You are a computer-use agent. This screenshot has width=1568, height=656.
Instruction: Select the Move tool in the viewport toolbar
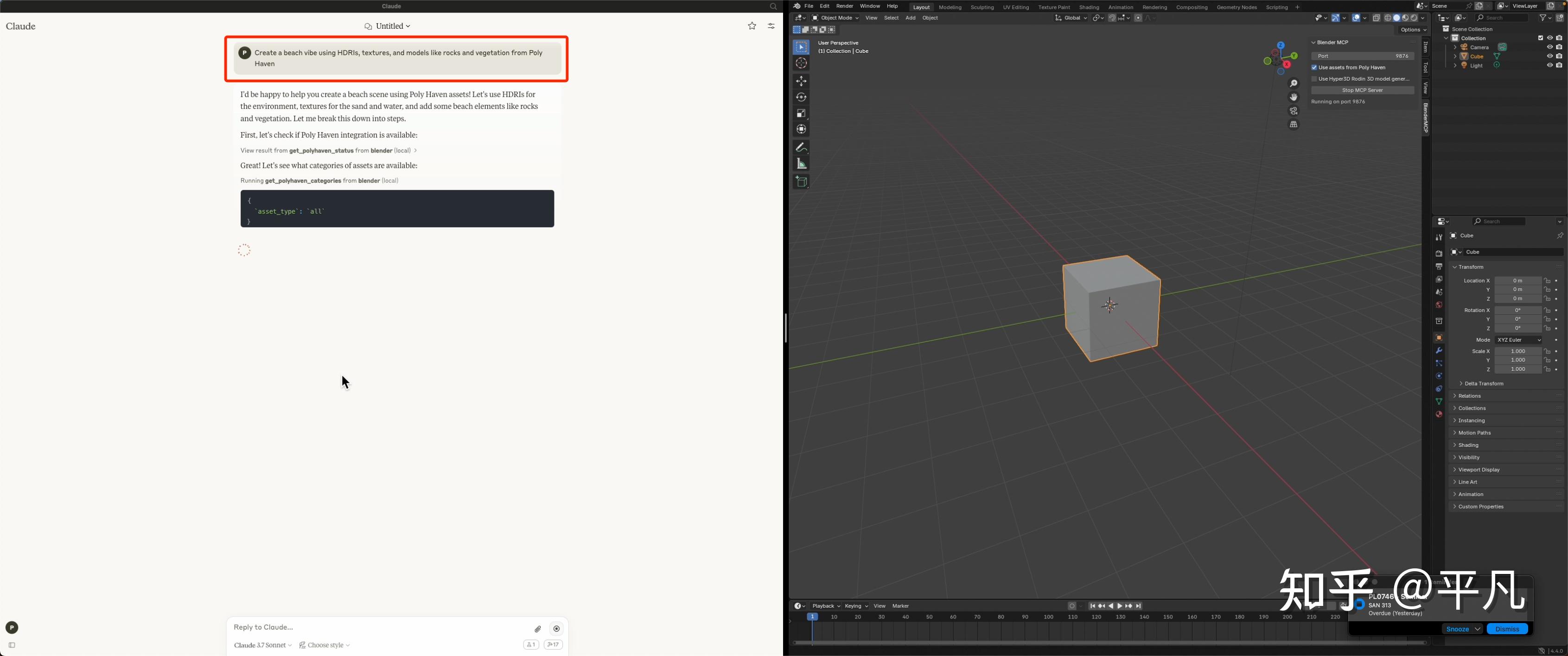pos(801,80)
